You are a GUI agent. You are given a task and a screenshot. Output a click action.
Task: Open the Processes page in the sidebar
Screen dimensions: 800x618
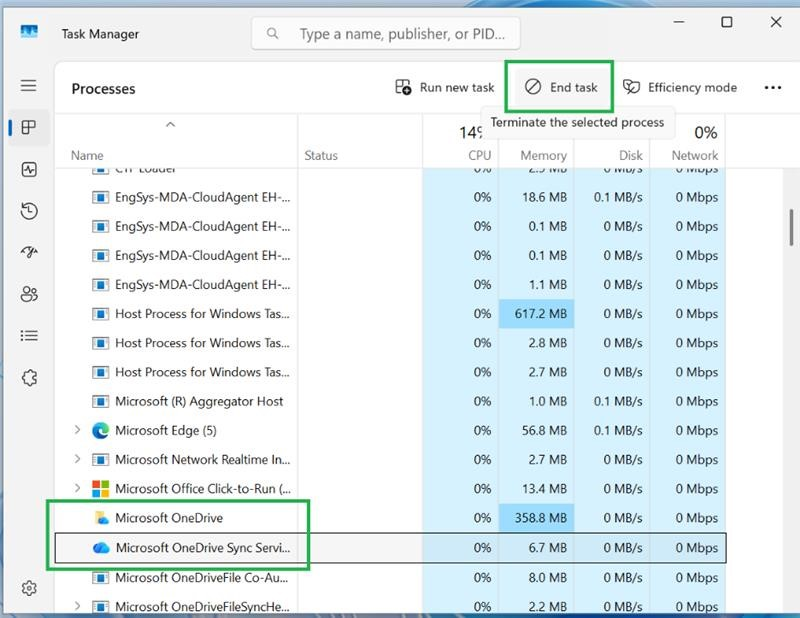tap(29, 127)
